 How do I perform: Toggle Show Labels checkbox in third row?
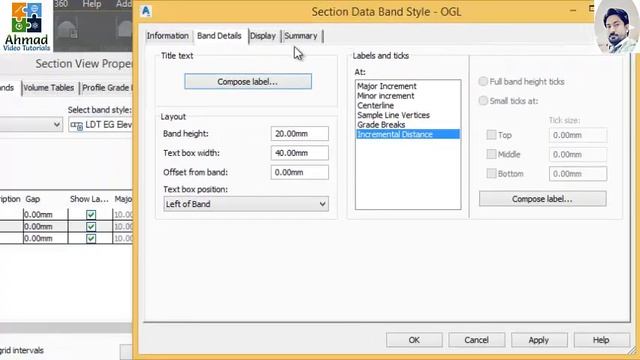coord(91,238)
